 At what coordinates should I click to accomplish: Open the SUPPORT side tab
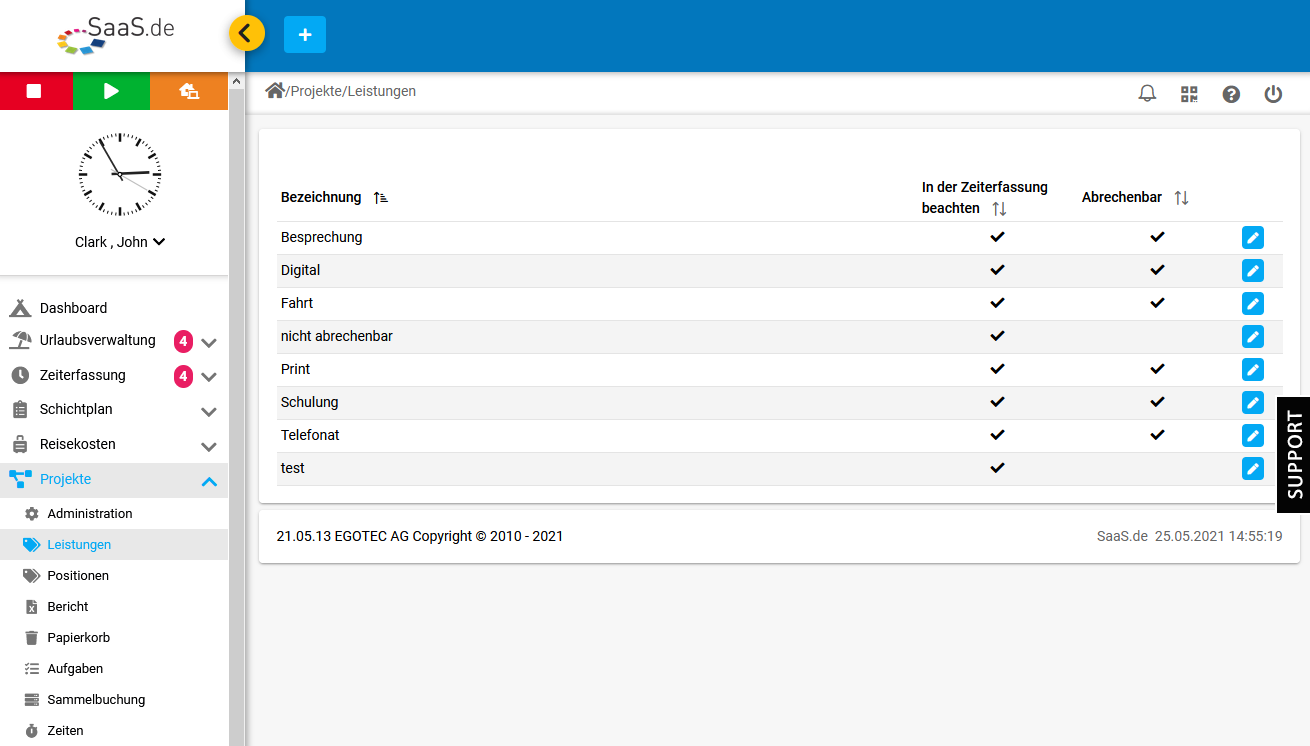tap(1293, 455)
